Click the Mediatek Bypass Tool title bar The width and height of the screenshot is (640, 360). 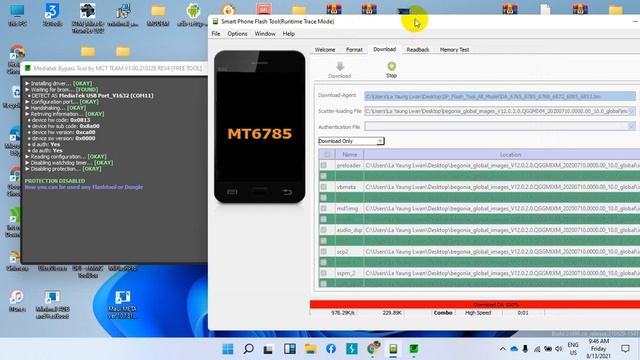coord(114,68)
